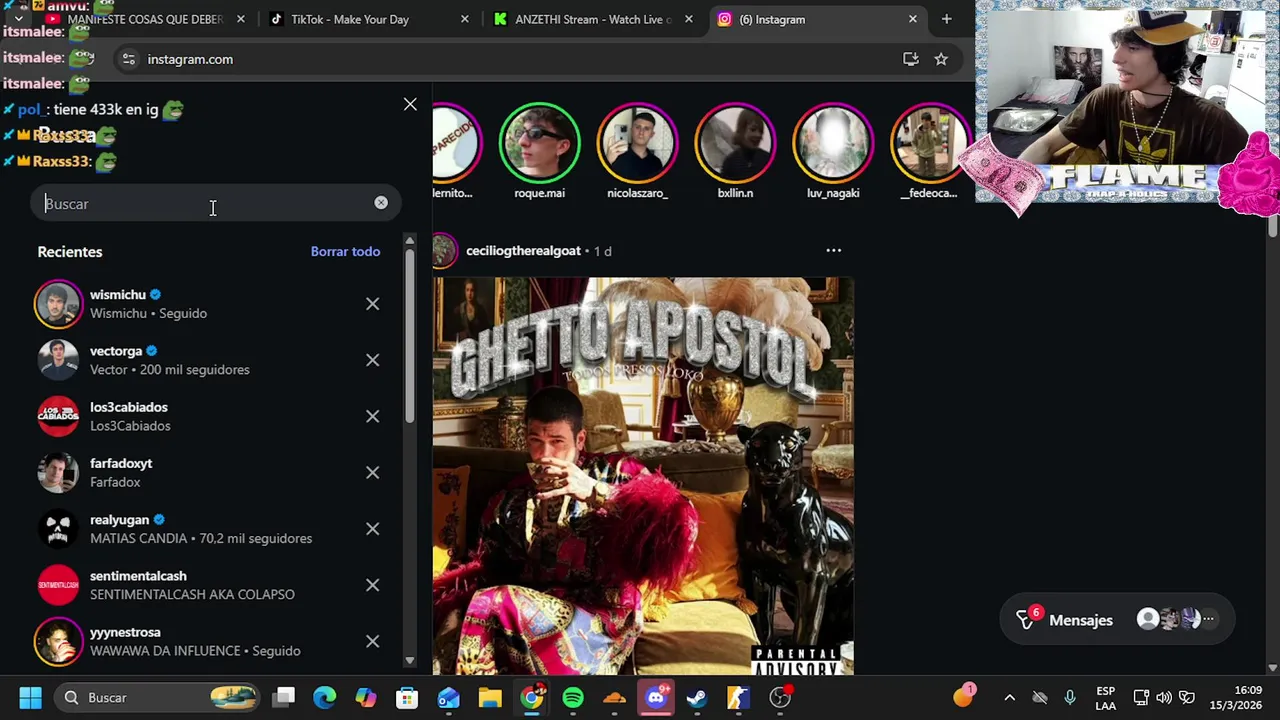Open Steam from taskbar
This screenshot has width=1280, height=720.
[697, 698]
